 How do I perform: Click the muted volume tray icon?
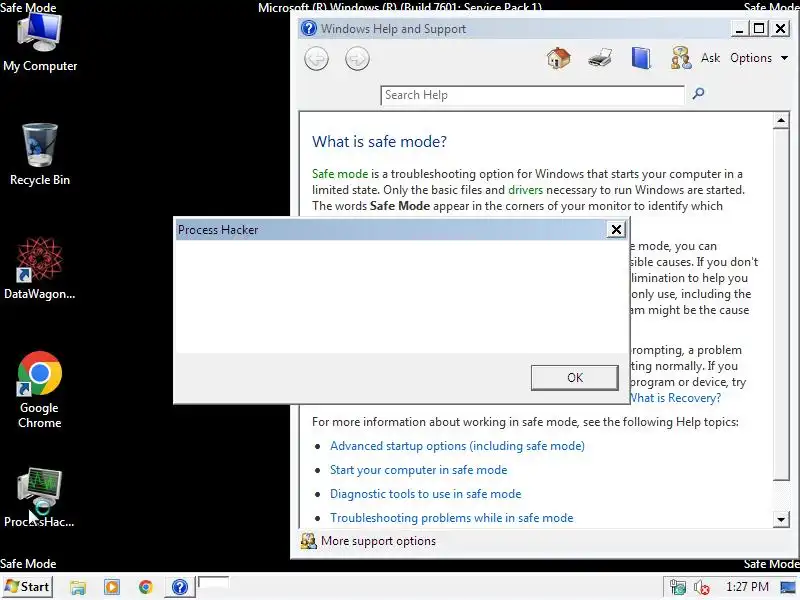tap(702, 588)
